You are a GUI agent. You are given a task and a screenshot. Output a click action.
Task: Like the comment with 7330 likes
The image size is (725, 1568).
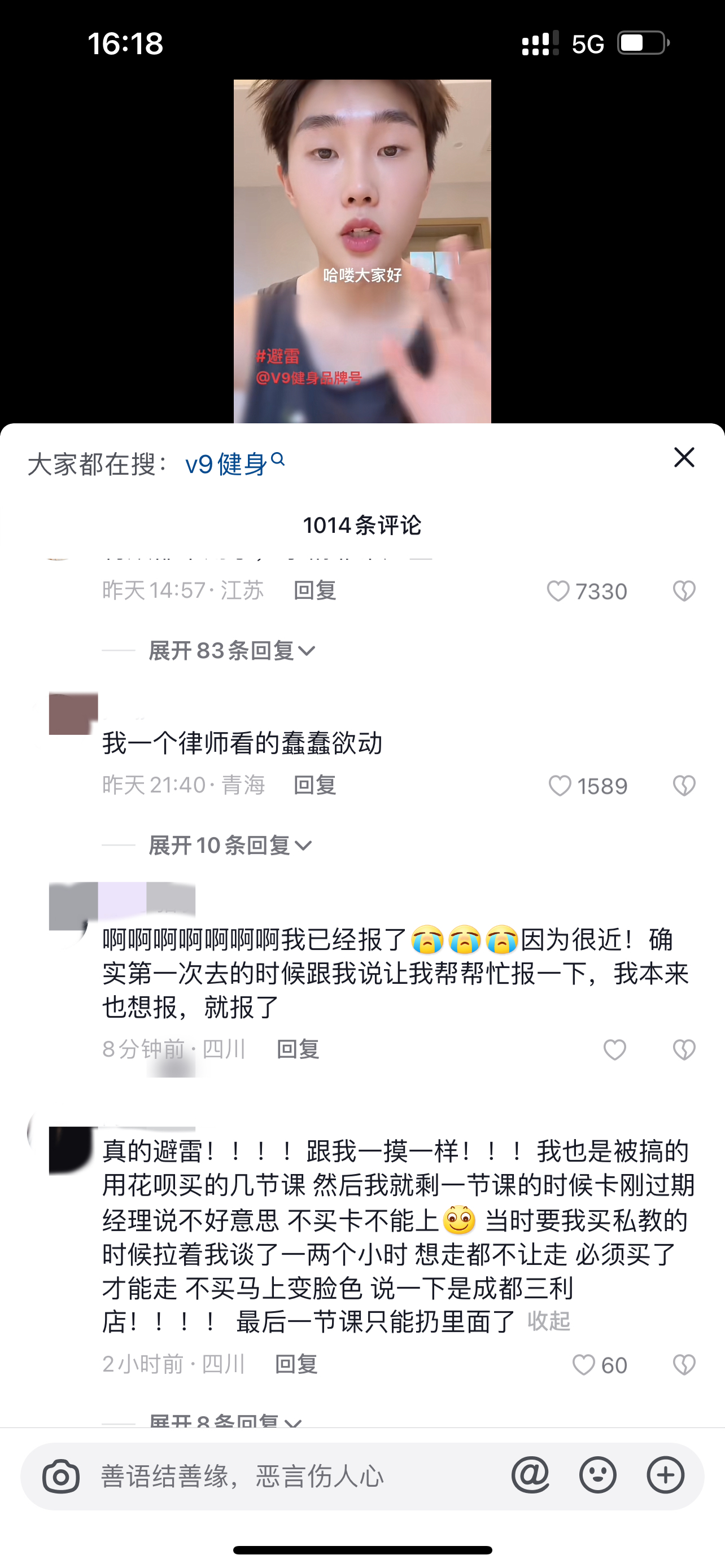coord(558,591)
